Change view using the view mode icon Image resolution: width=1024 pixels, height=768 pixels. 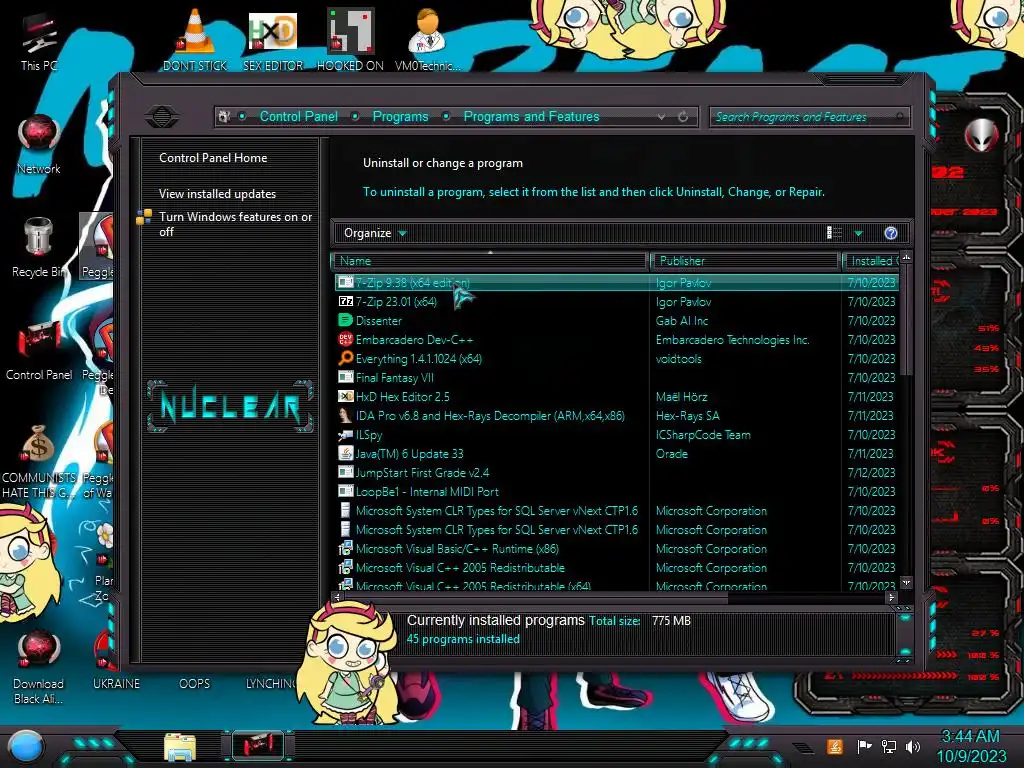click(834, 233)
